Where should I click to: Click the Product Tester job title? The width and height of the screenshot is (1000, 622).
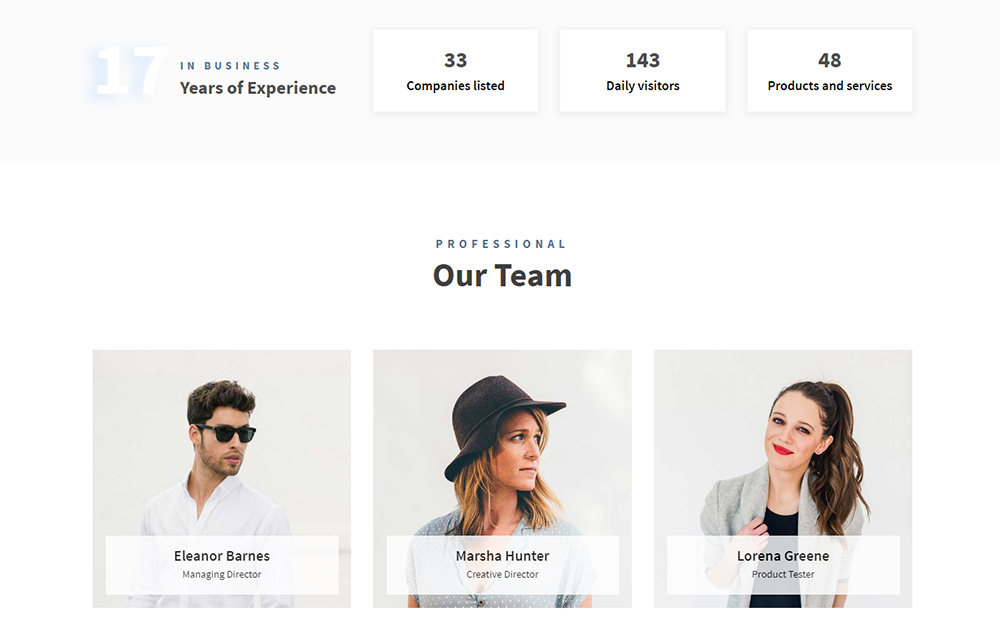point(783,574)
